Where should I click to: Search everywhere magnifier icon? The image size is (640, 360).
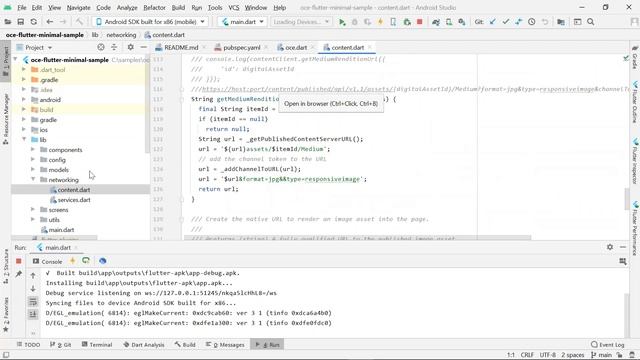pos(591,22)
